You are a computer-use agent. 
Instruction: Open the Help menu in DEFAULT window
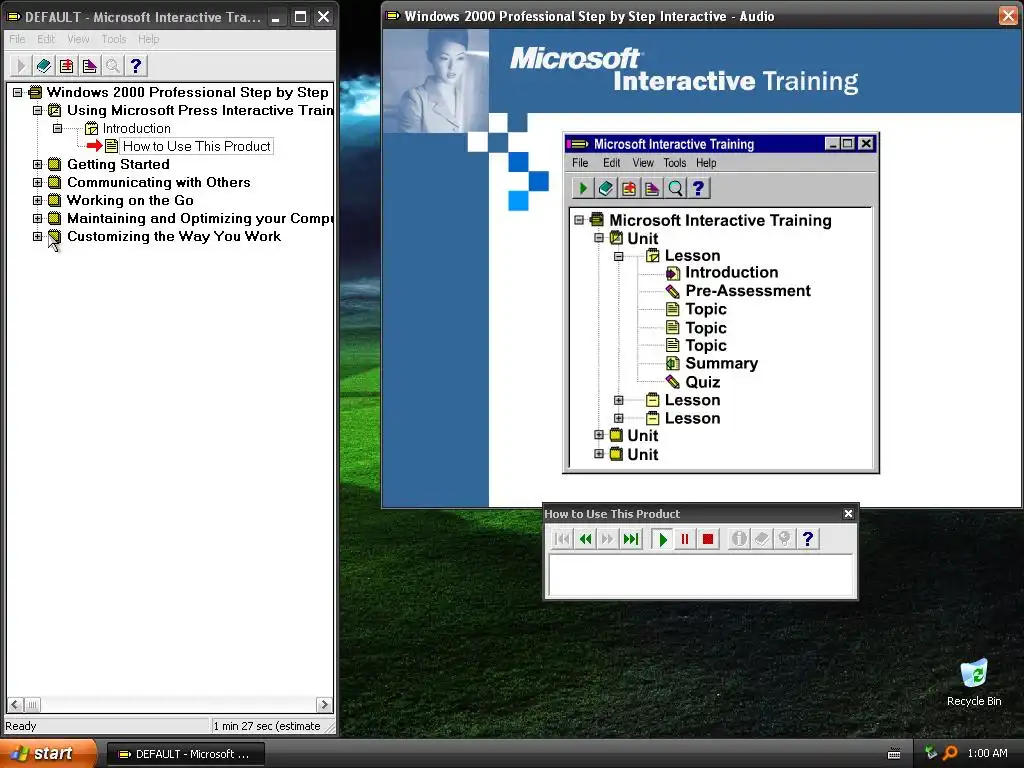pos(148,39)
